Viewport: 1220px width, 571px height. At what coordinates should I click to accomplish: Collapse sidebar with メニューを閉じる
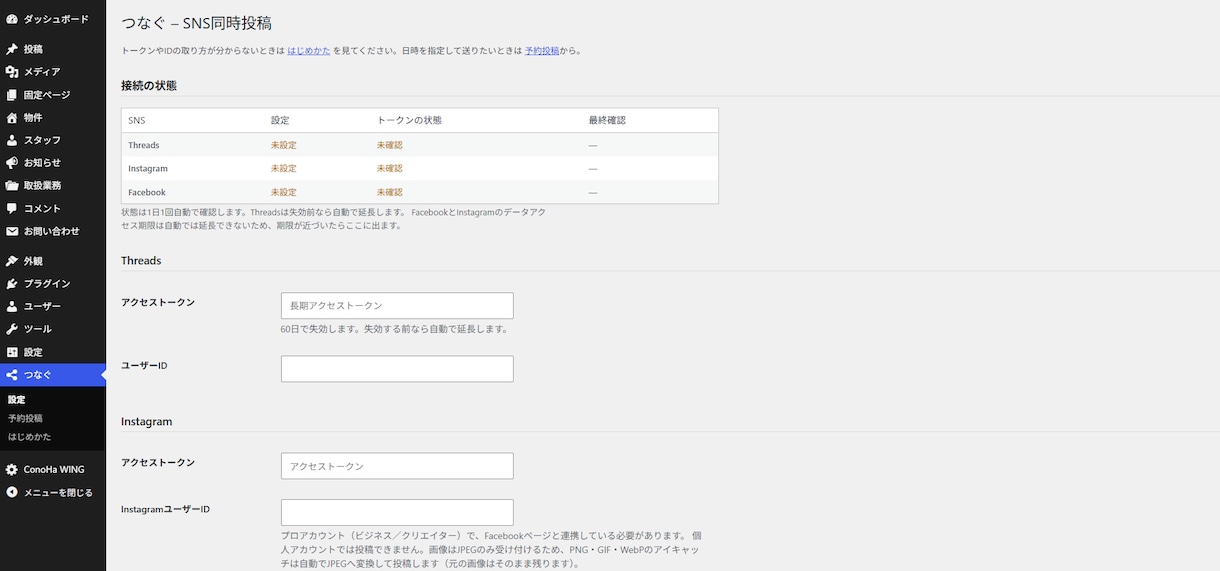click(53, 492)
